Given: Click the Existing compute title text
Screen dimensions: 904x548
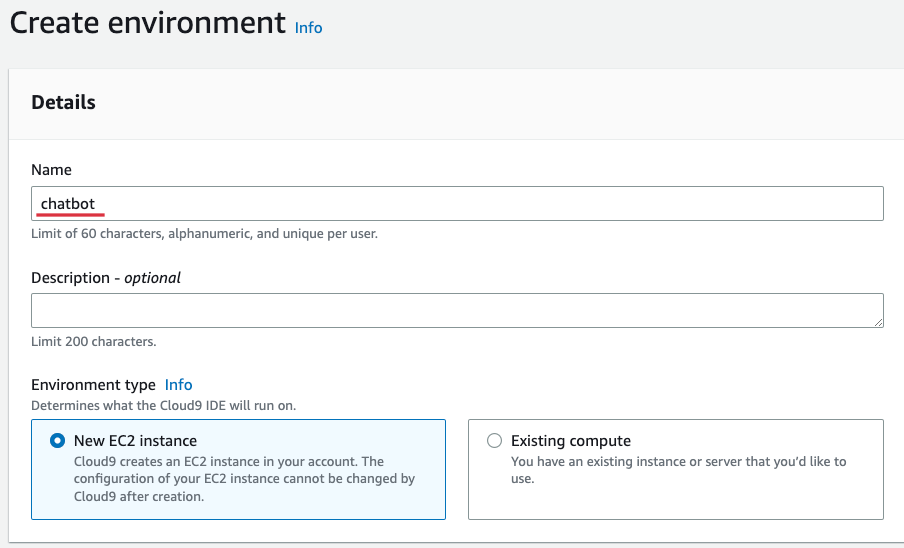Looking at the screenshot, I should (x=570, y=441).
